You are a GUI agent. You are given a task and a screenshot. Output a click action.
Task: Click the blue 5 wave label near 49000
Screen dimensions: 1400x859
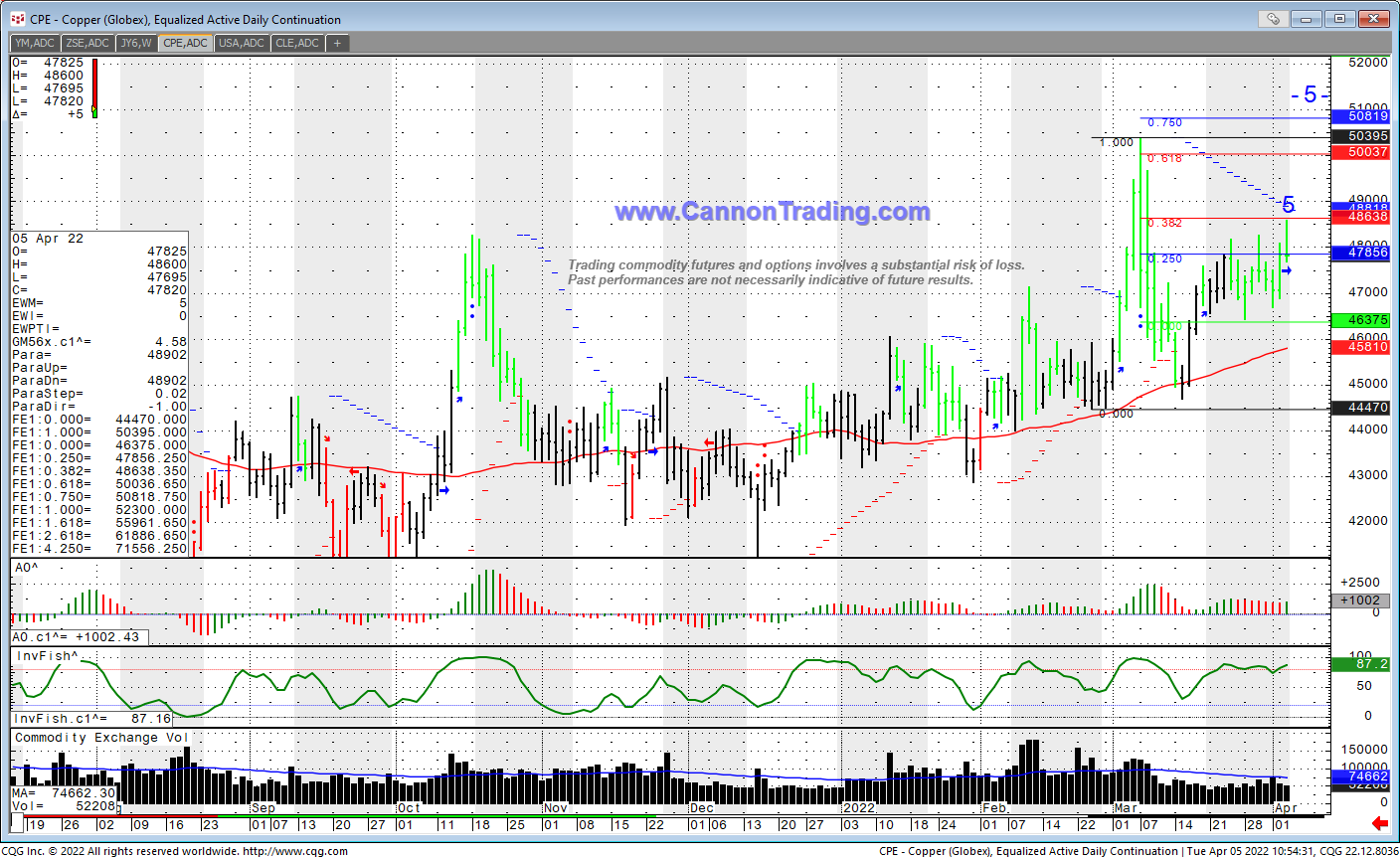(x=1289, y=205)
